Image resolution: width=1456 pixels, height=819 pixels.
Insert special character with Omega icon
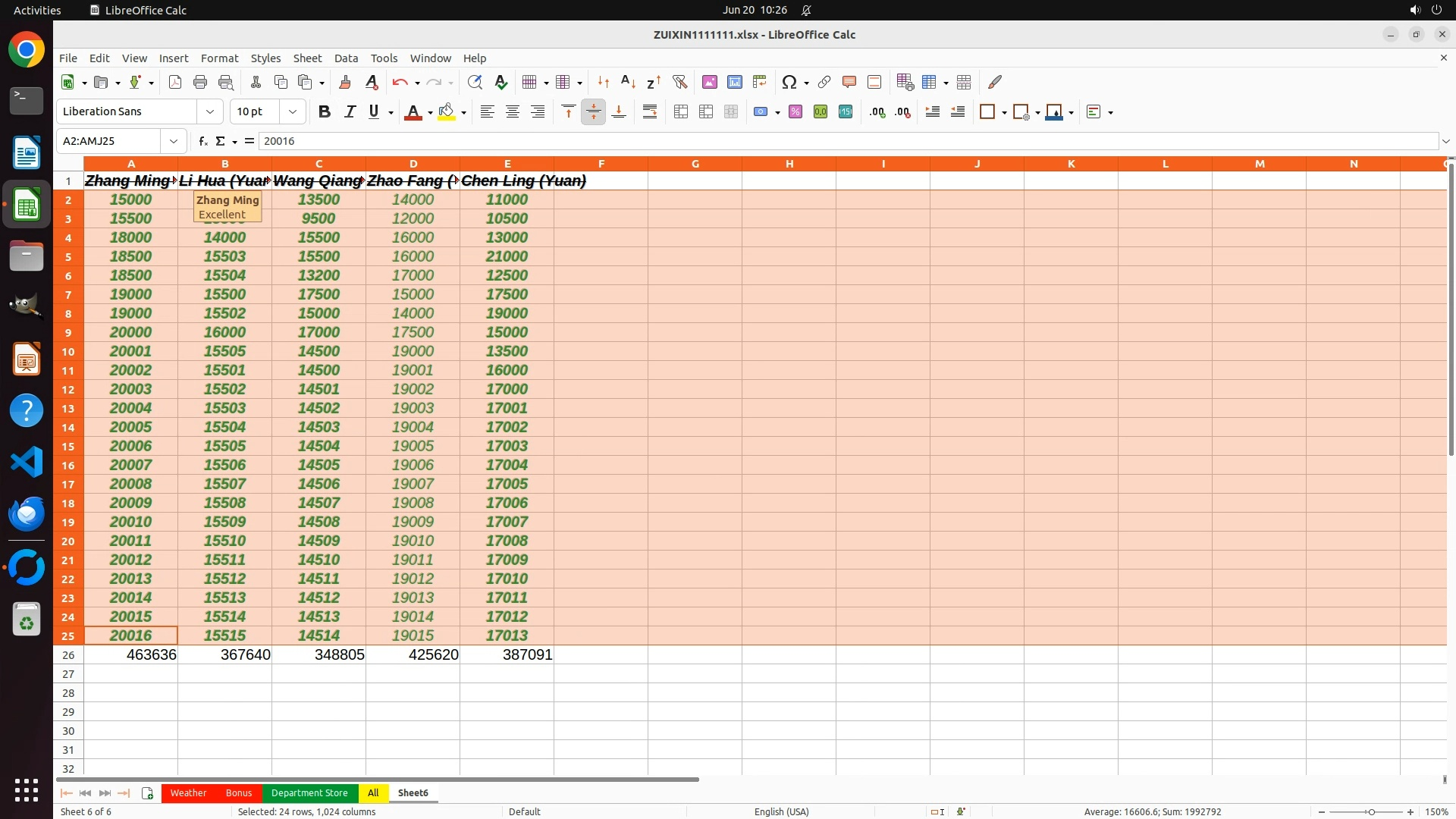pos(789,82)
